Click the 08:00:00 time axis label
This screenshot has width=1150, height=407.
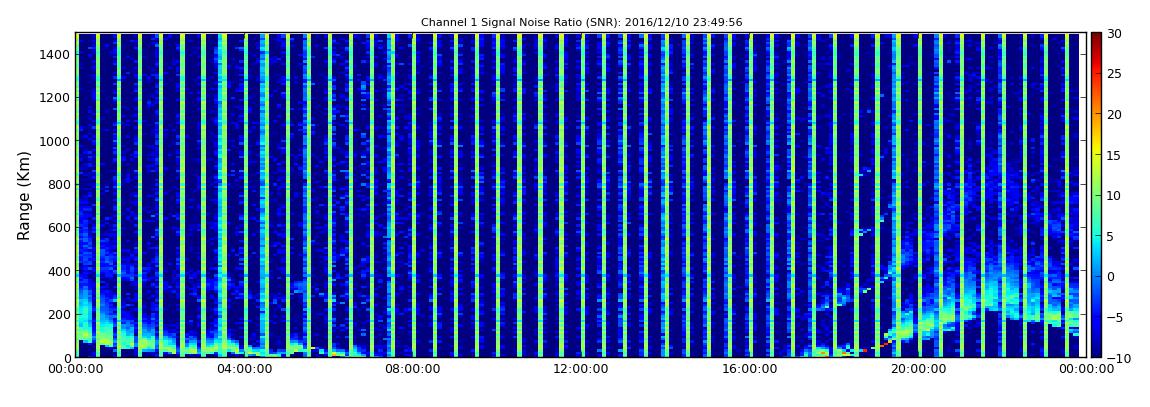click(412, 369)
